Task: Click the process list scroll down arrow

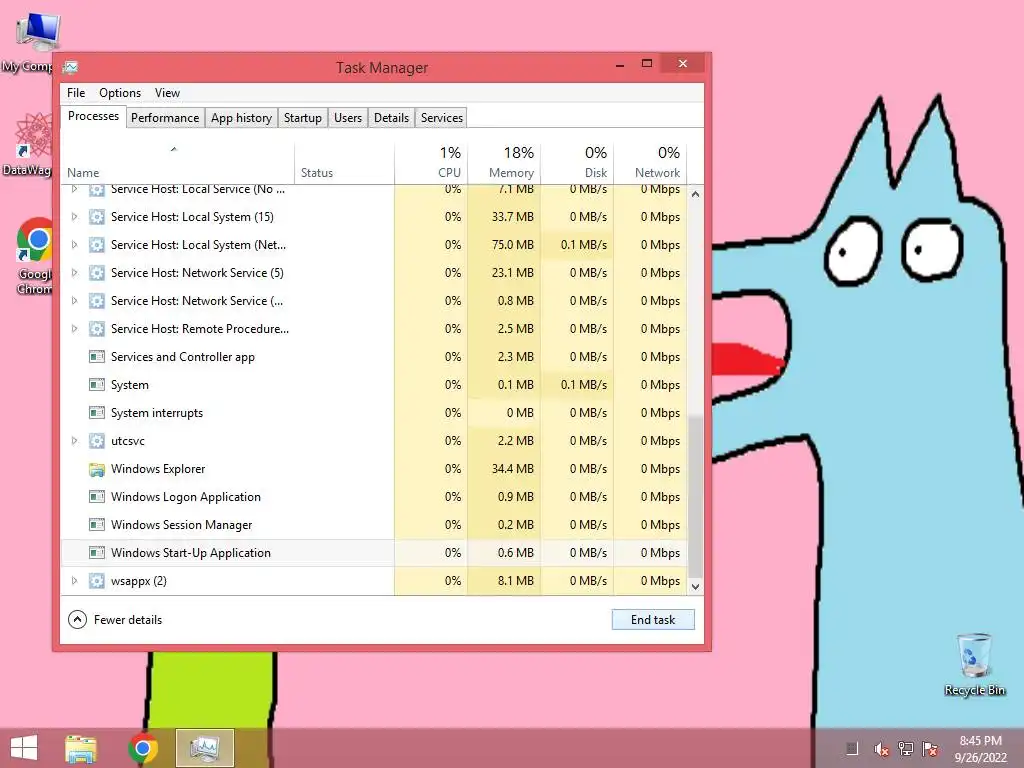Action: (x=696, y=586)
